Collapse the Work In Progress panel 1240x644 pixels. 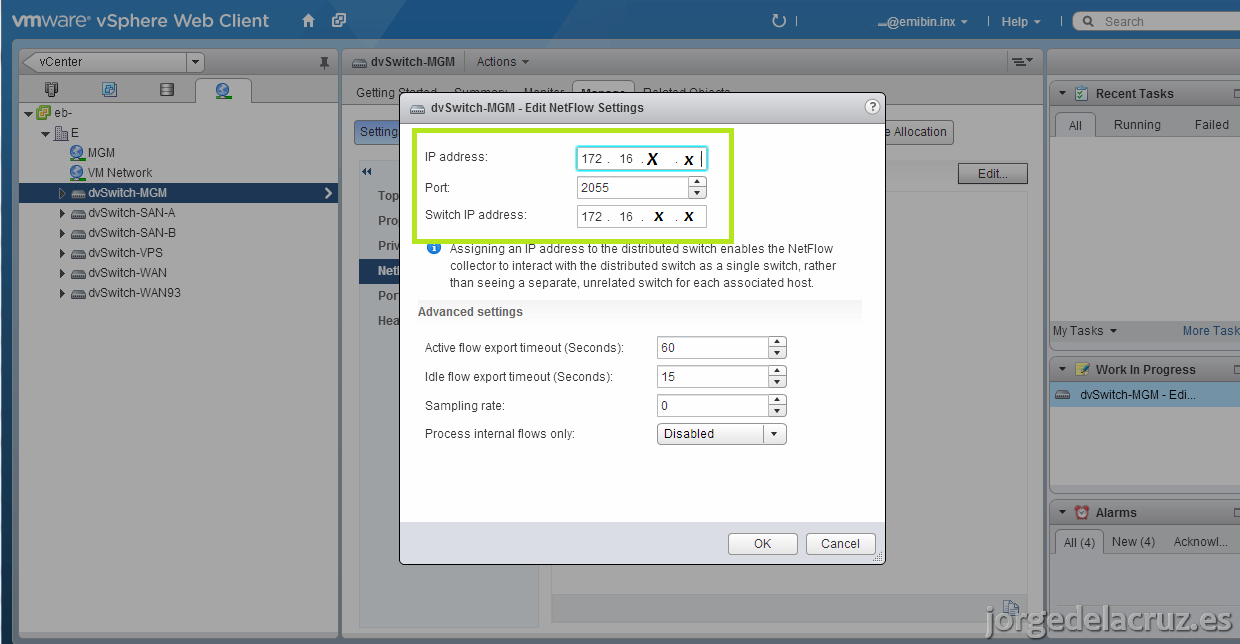1062,369
